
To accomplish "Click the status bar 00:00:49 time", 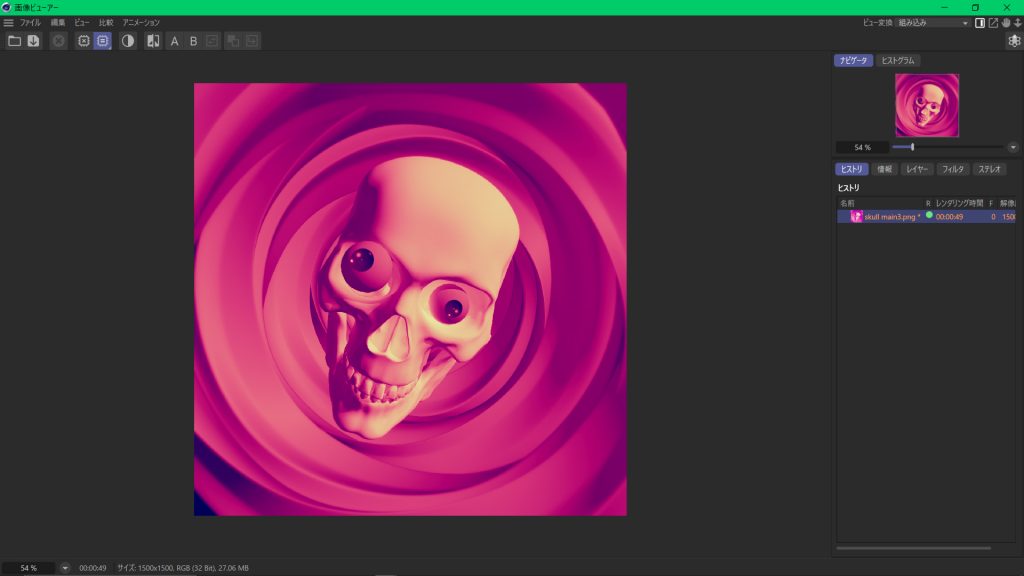I will pyautogui.click(x=93, y=568).
